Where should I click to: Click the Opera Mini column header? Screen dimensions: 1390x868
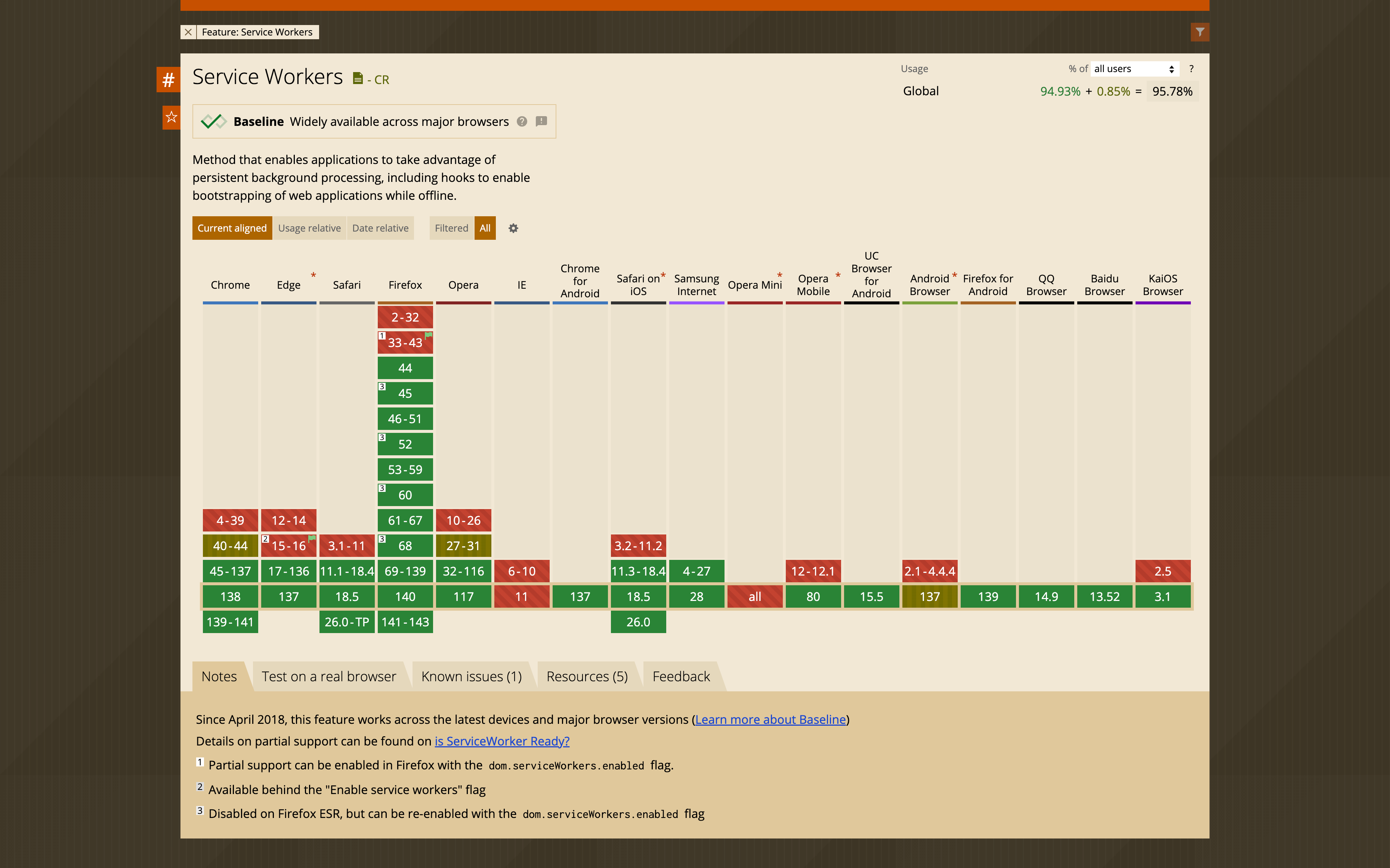point(755,285)
